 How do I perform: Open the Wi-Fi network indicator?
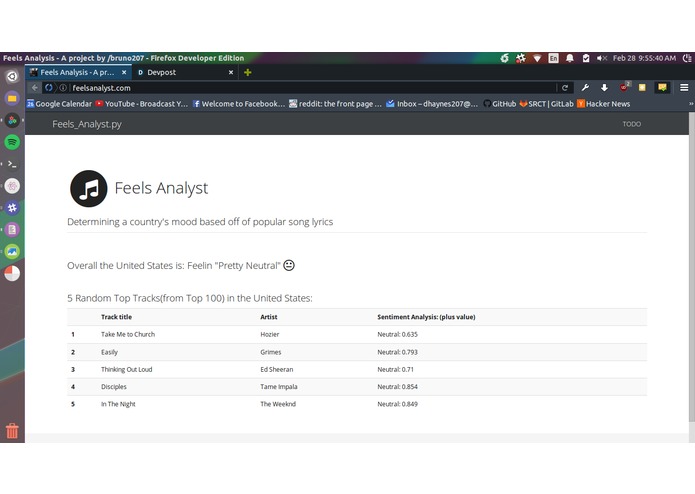537,58
